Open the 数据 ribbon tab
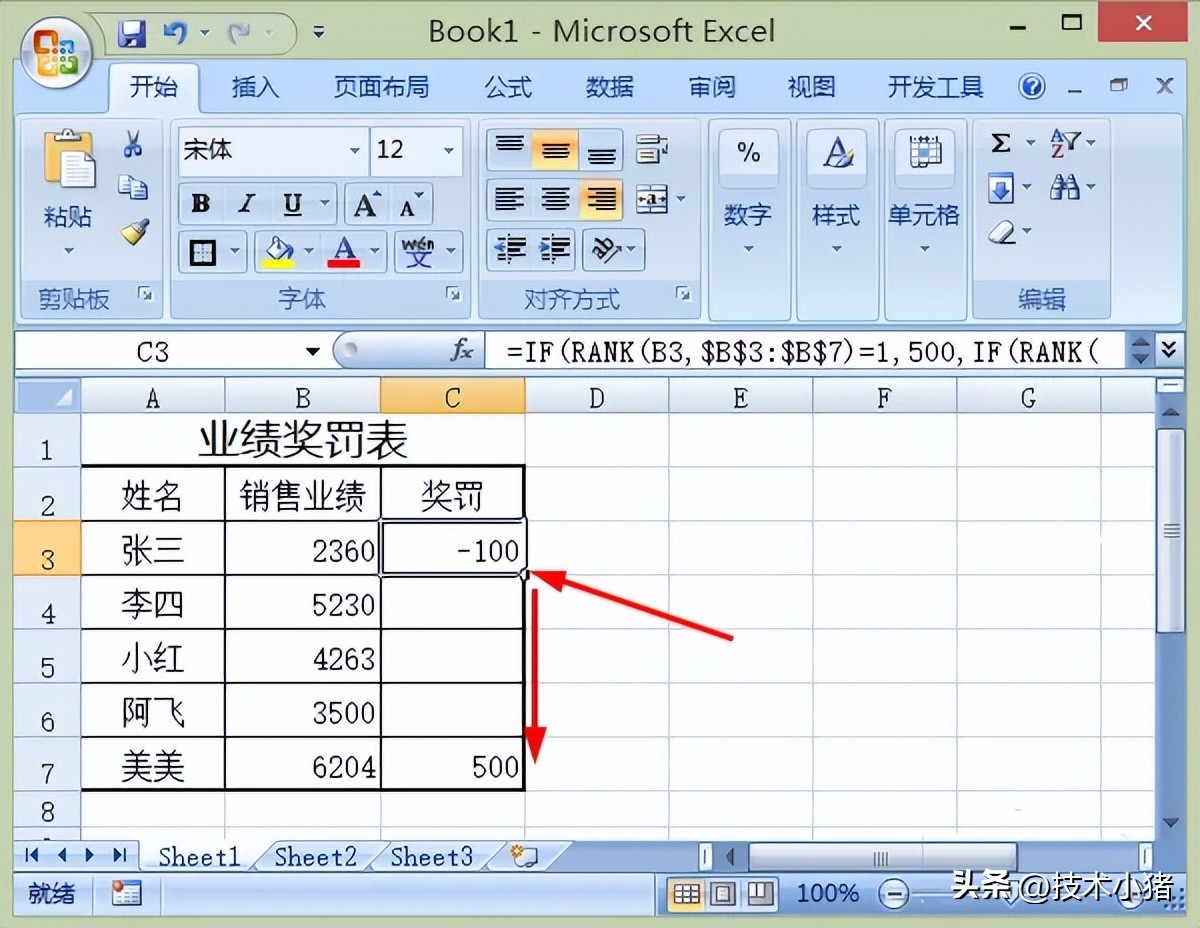The width and height of the screenshot is (1200, 928). coord(610,88)
